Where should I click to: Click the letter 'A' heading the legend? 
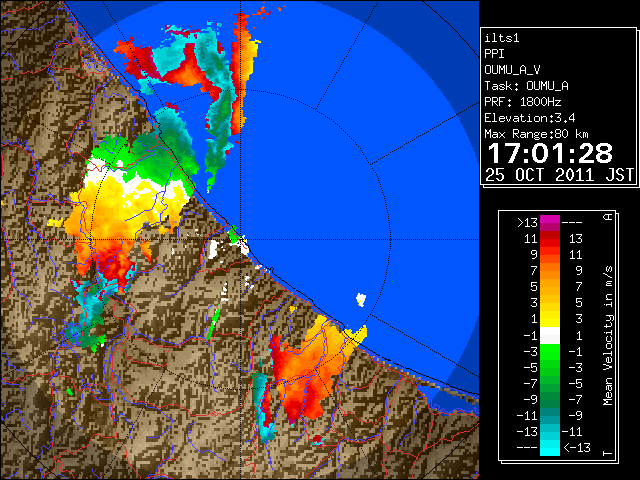point(609,217)
